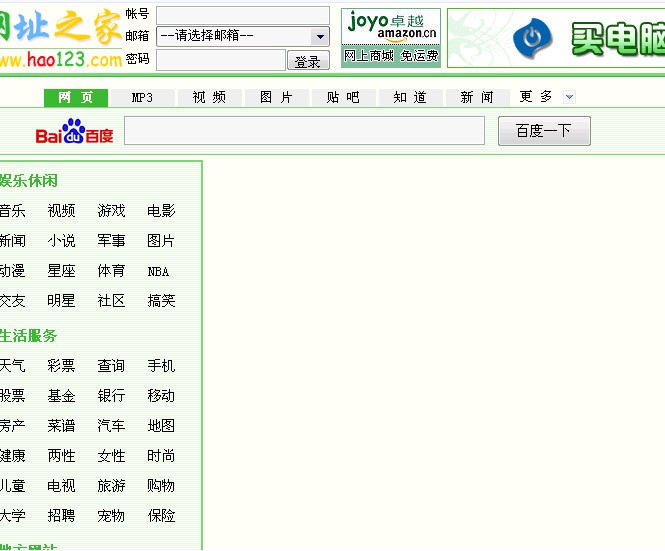
Task: Click the 登录 login button
Action: [x=308, y=60]
